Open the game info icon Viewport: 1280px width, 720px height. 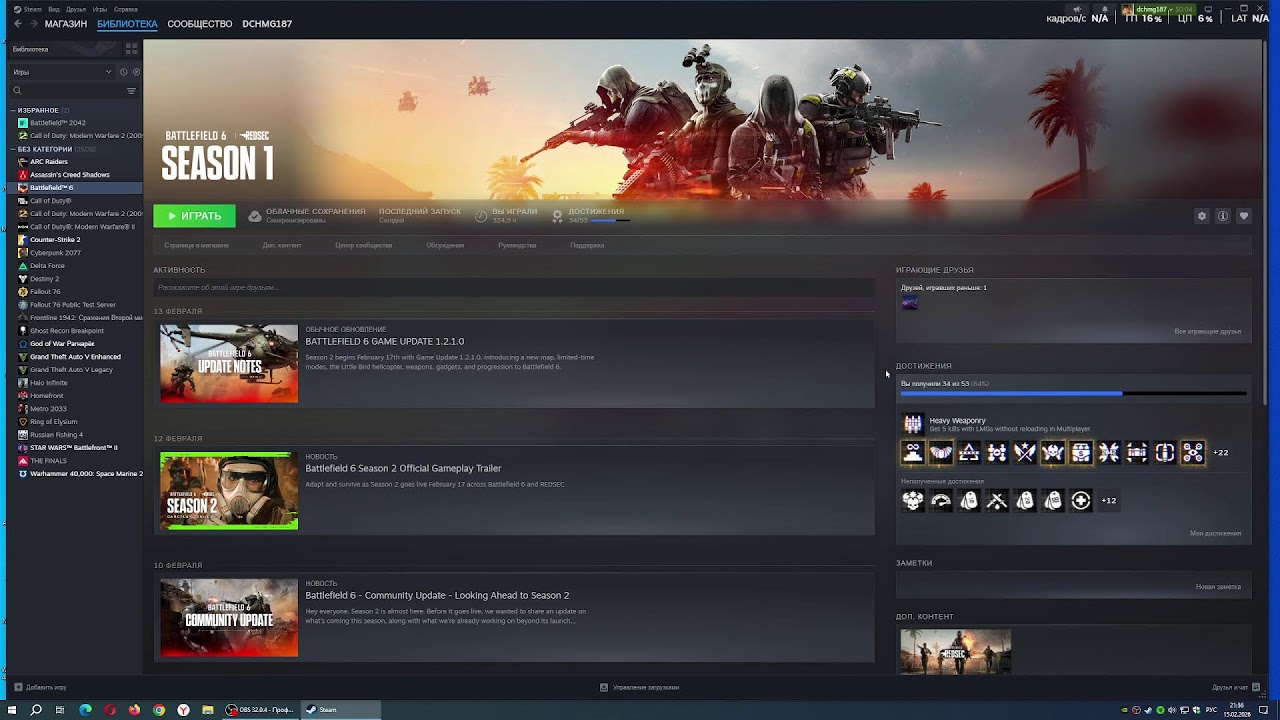tap(1222, 216)
